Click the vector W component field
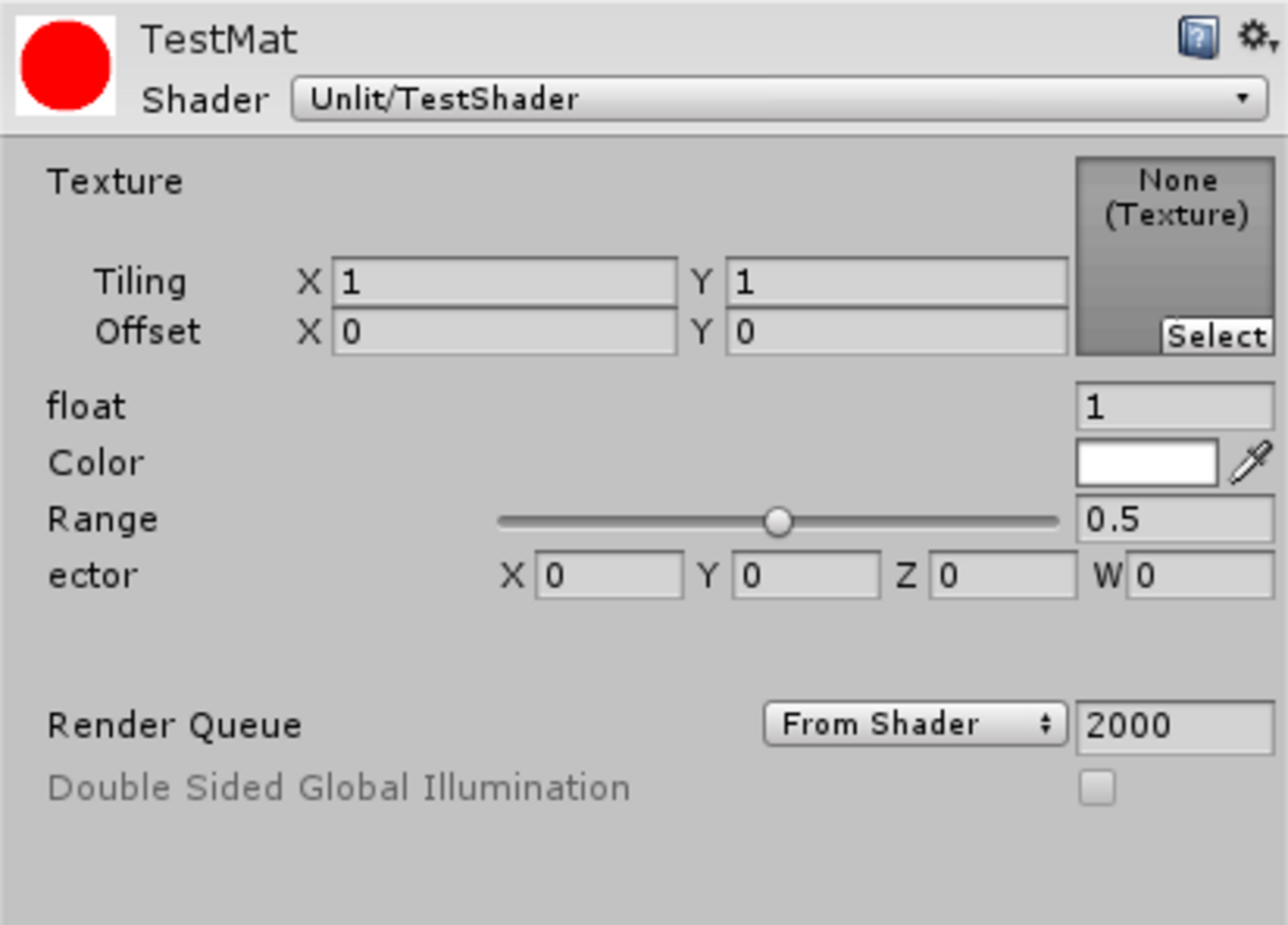 click(1200, 575)
